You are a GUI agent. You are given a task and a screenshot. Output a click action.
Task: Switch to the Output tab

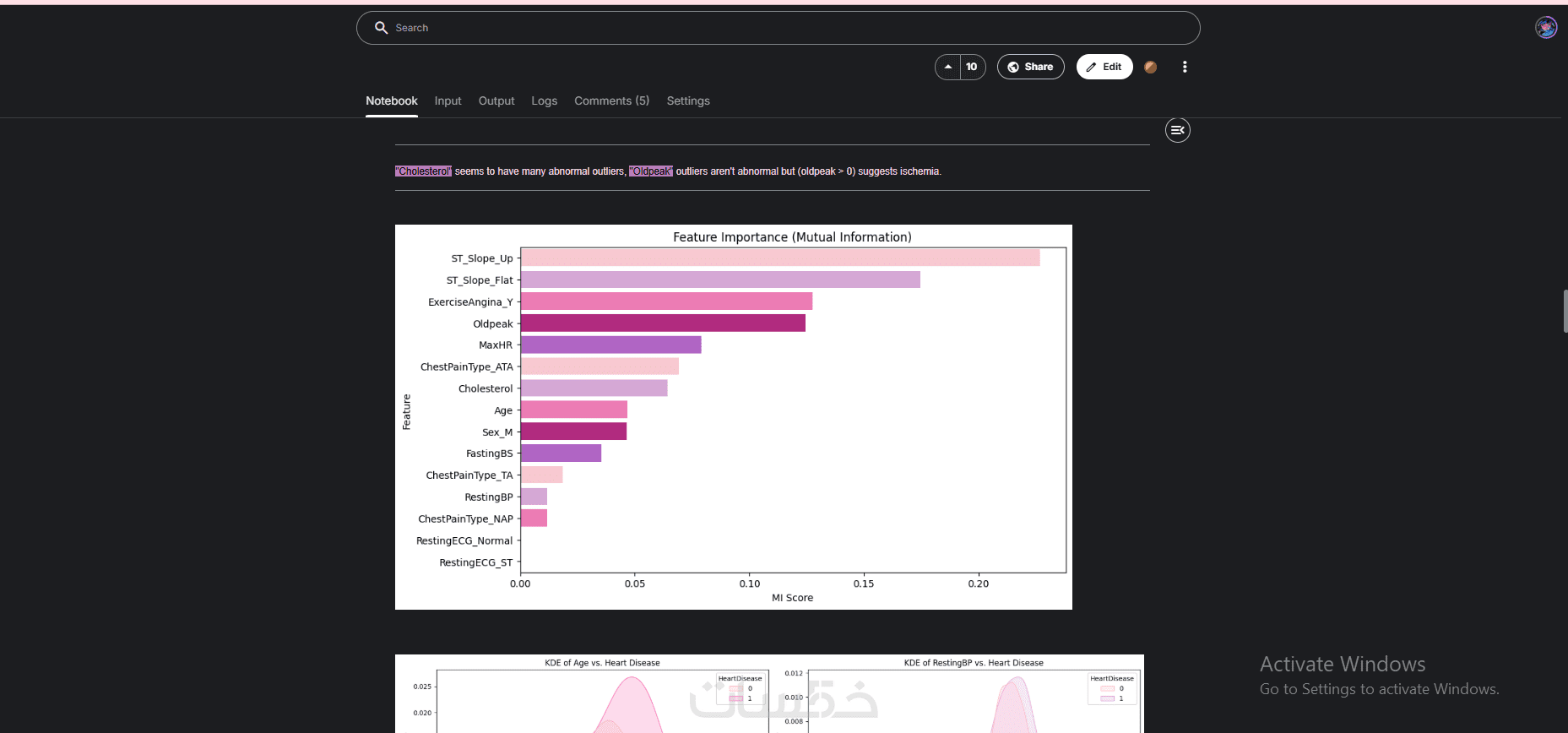coord(496,100)
